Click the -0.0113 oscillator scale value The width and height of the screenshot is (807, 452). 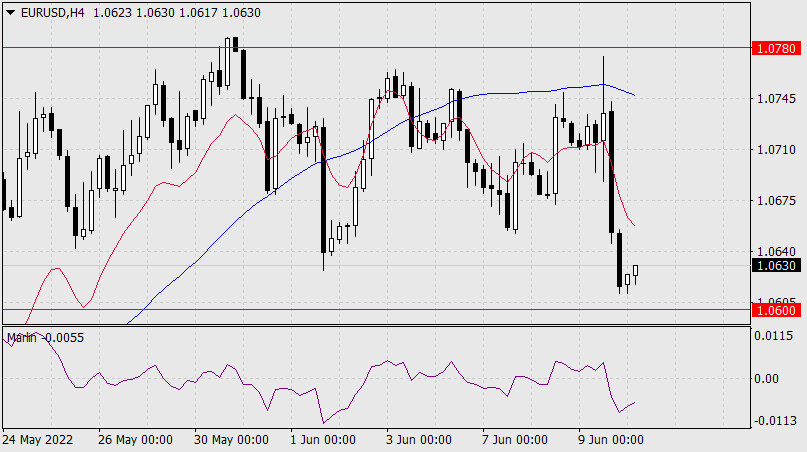775,421
